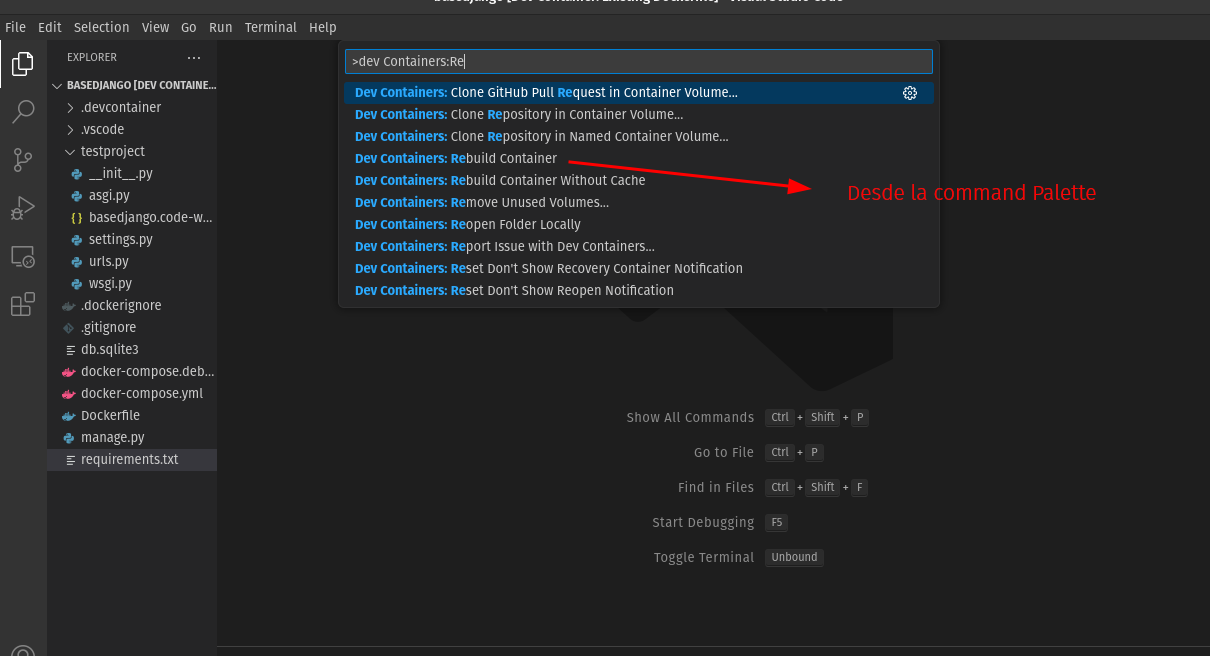Open Dockerfile in explorer
This screenshot has width=1210, height=656.
click(x=132, y=415)
